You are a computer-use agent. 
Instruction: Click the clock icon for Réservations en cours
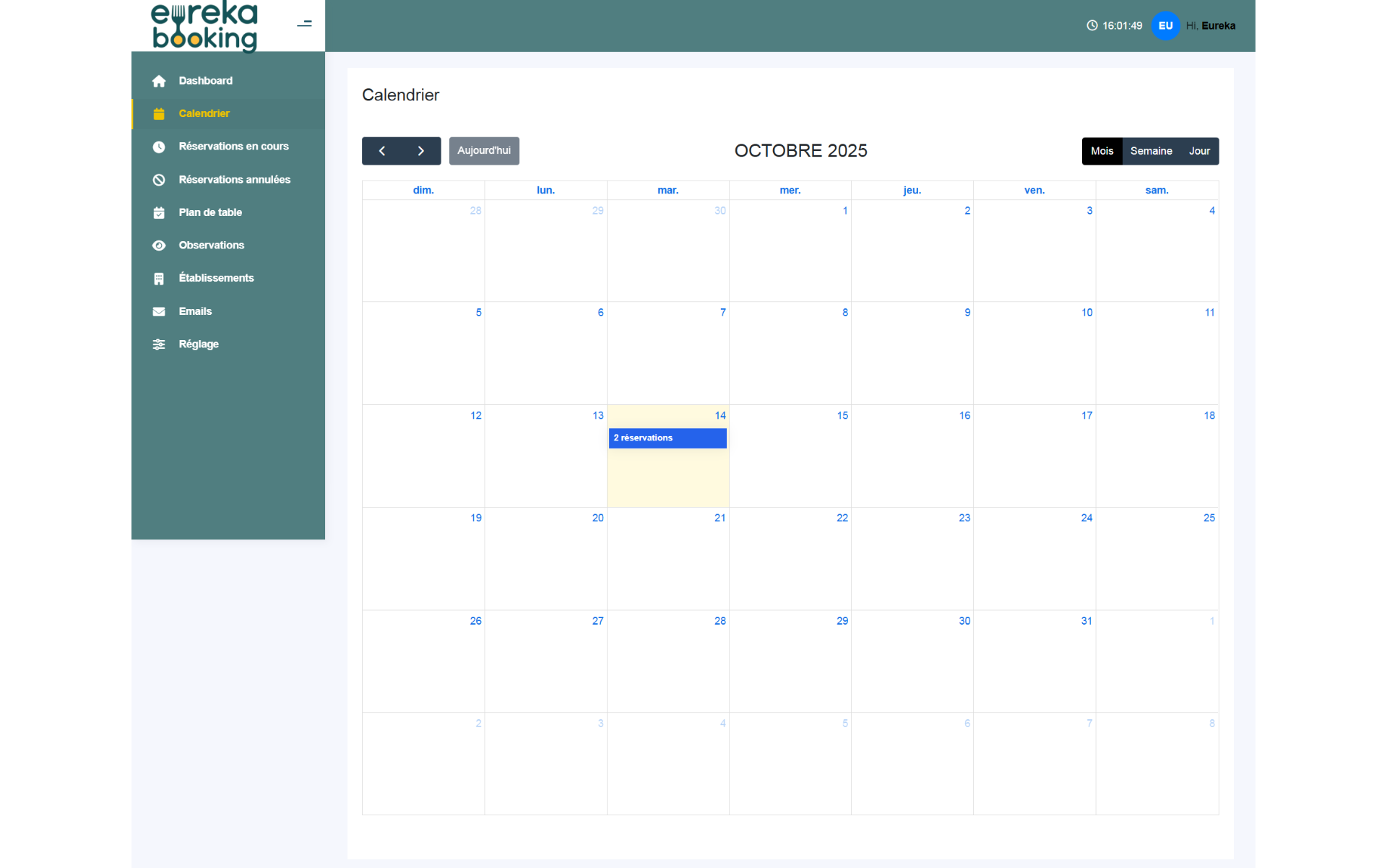click(x=159, y=147)
